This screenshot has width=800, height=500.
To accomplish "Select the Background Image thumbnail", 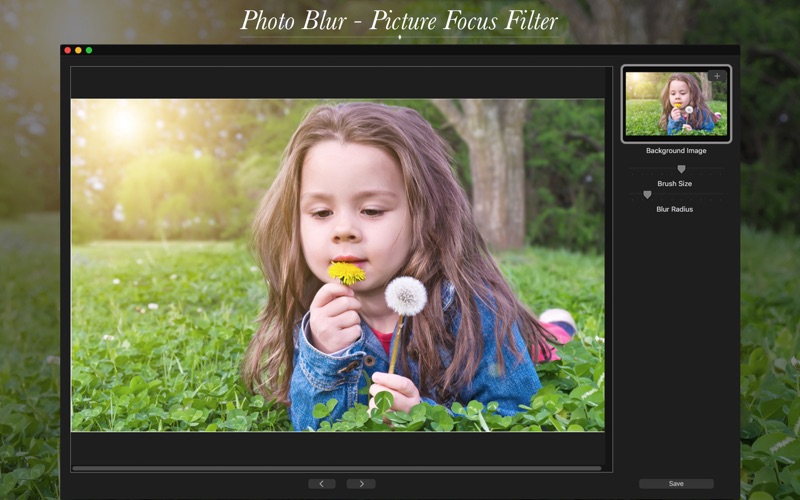I will pyautogui.click(x=676, y=104).
